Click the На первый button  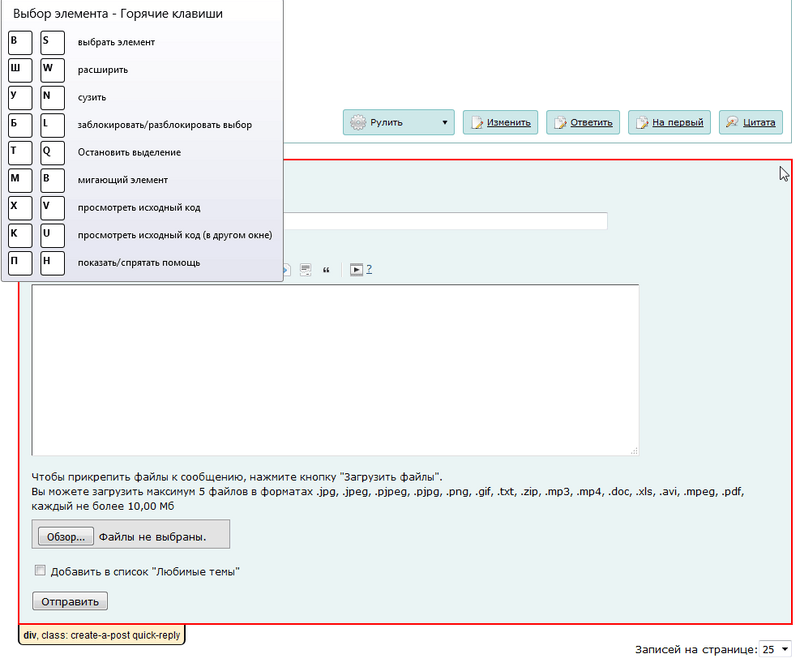click(x=669, y=122)
